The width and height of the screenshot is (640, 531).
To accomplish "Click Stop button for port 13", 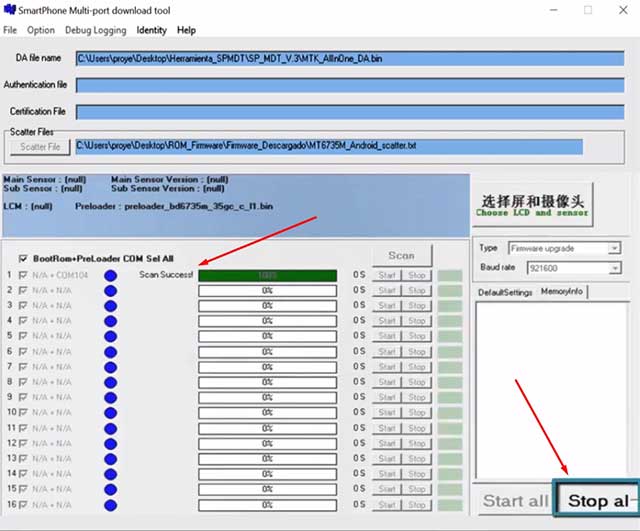I will click(x=417, y=459).
